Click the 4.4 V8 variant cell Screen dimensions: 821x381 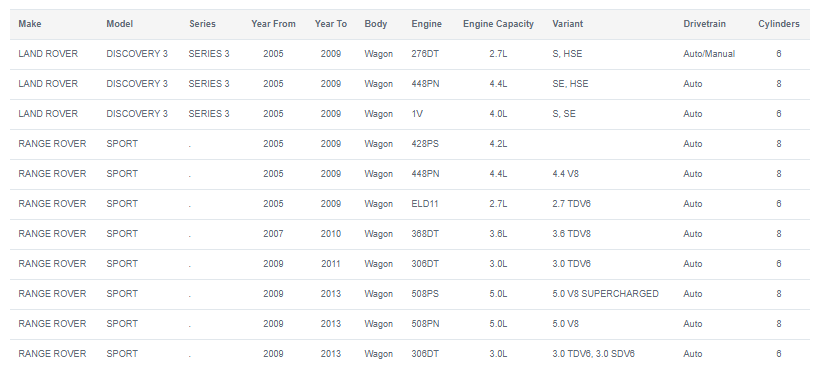coord(565,174)
